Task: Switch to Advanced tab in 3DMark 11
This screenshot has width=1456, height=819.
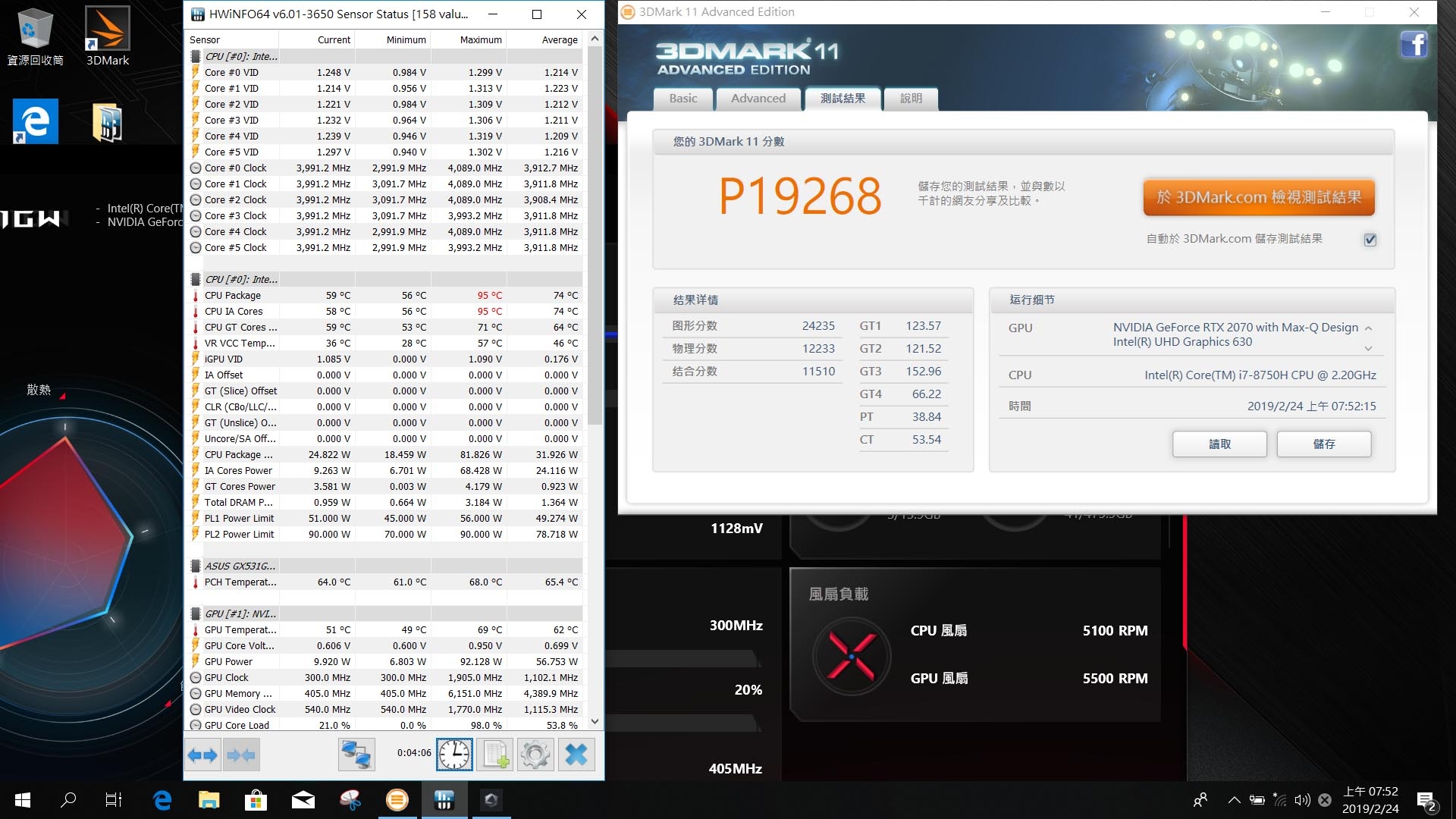Action: click(758, 99)
